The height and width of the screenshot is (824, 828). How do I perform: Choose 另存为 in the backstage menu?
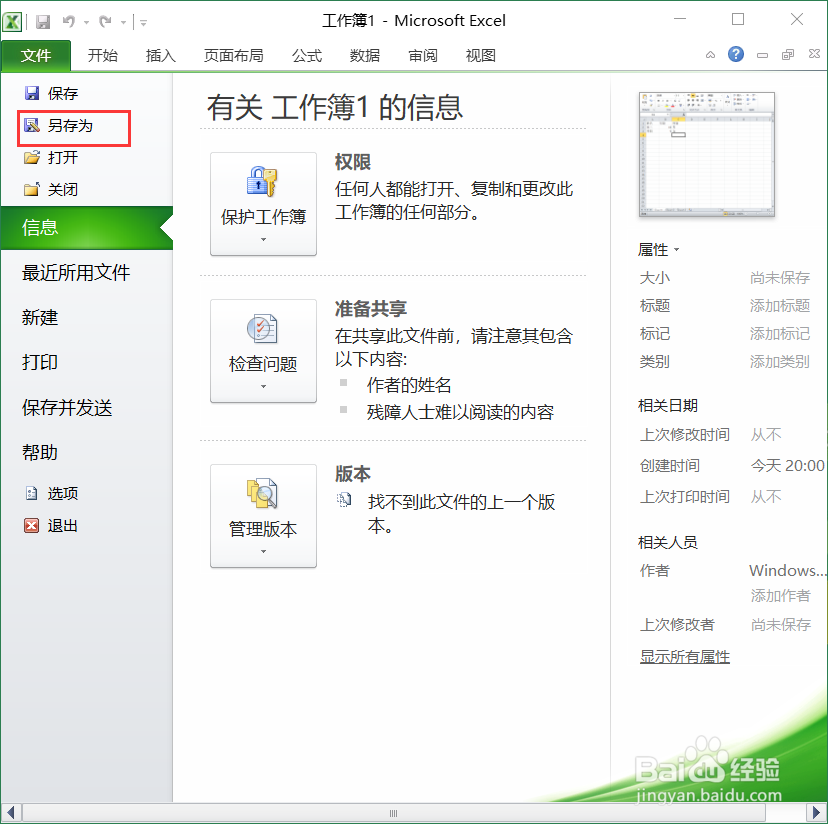[x=59, y=126]
